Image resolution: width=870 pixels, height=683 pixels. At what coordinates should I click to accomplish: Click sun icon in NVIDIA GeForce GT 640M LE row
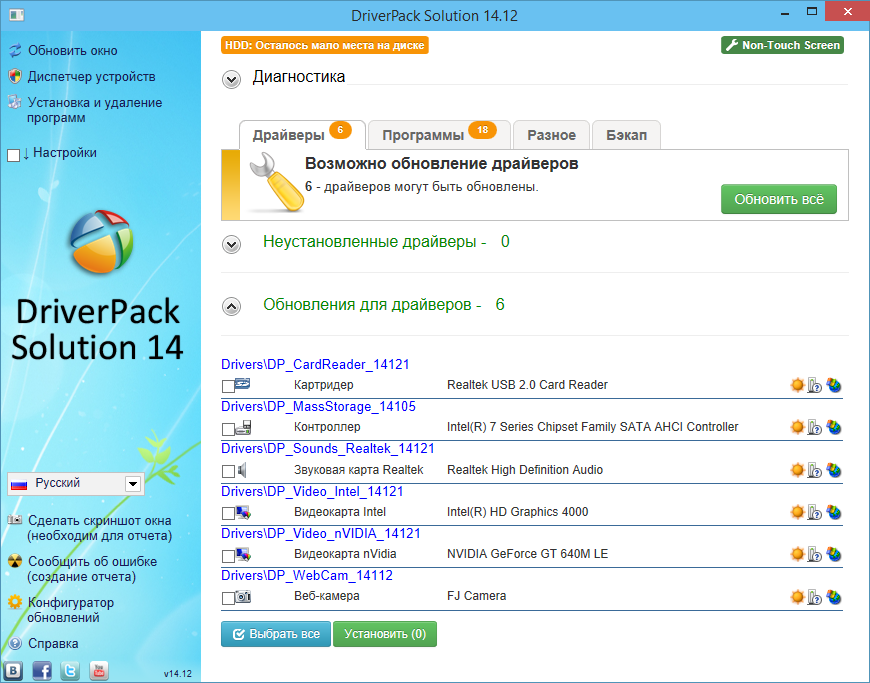click(797, 554)
